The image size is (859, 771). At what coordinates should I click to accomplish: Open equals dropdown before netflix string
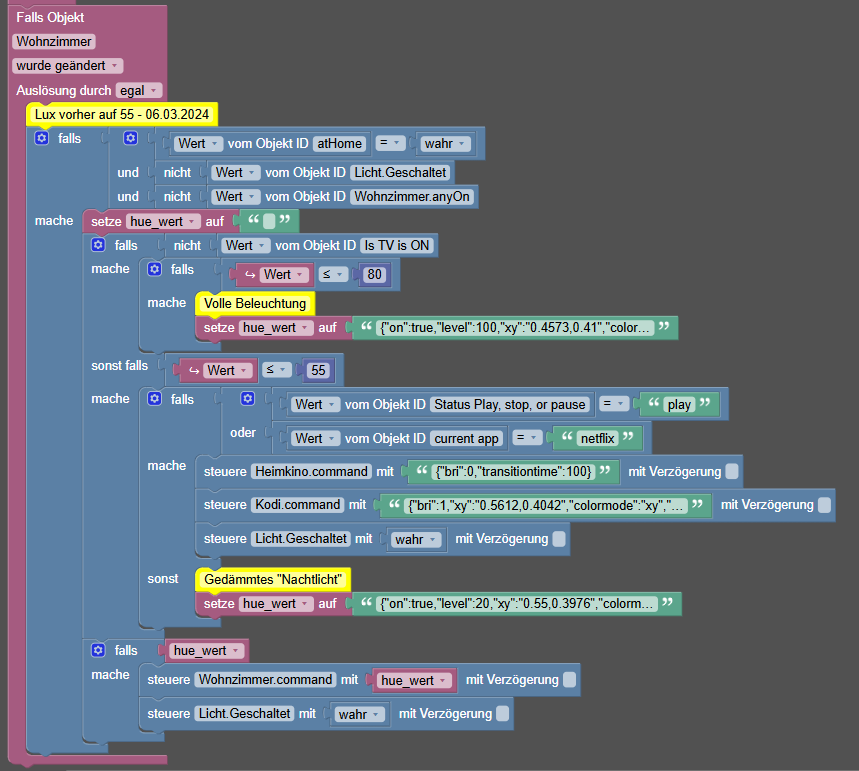pos(528,438)
